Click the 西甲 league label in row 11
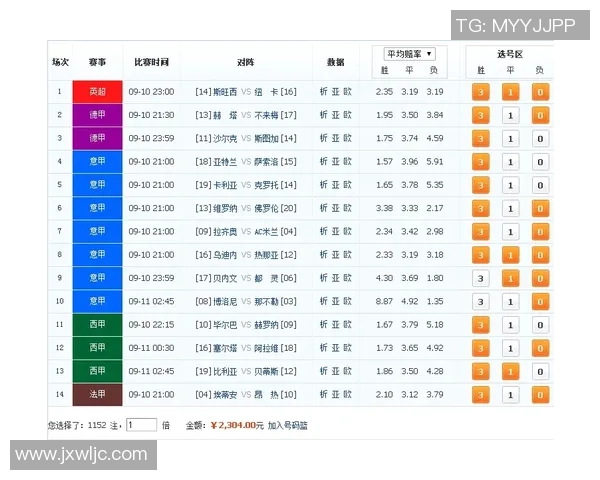 click(98, 325)
